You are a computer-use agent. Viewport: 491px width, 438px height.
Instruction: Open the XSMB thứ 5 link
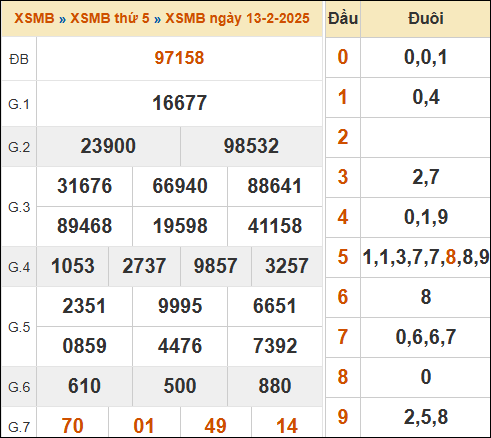110,18
